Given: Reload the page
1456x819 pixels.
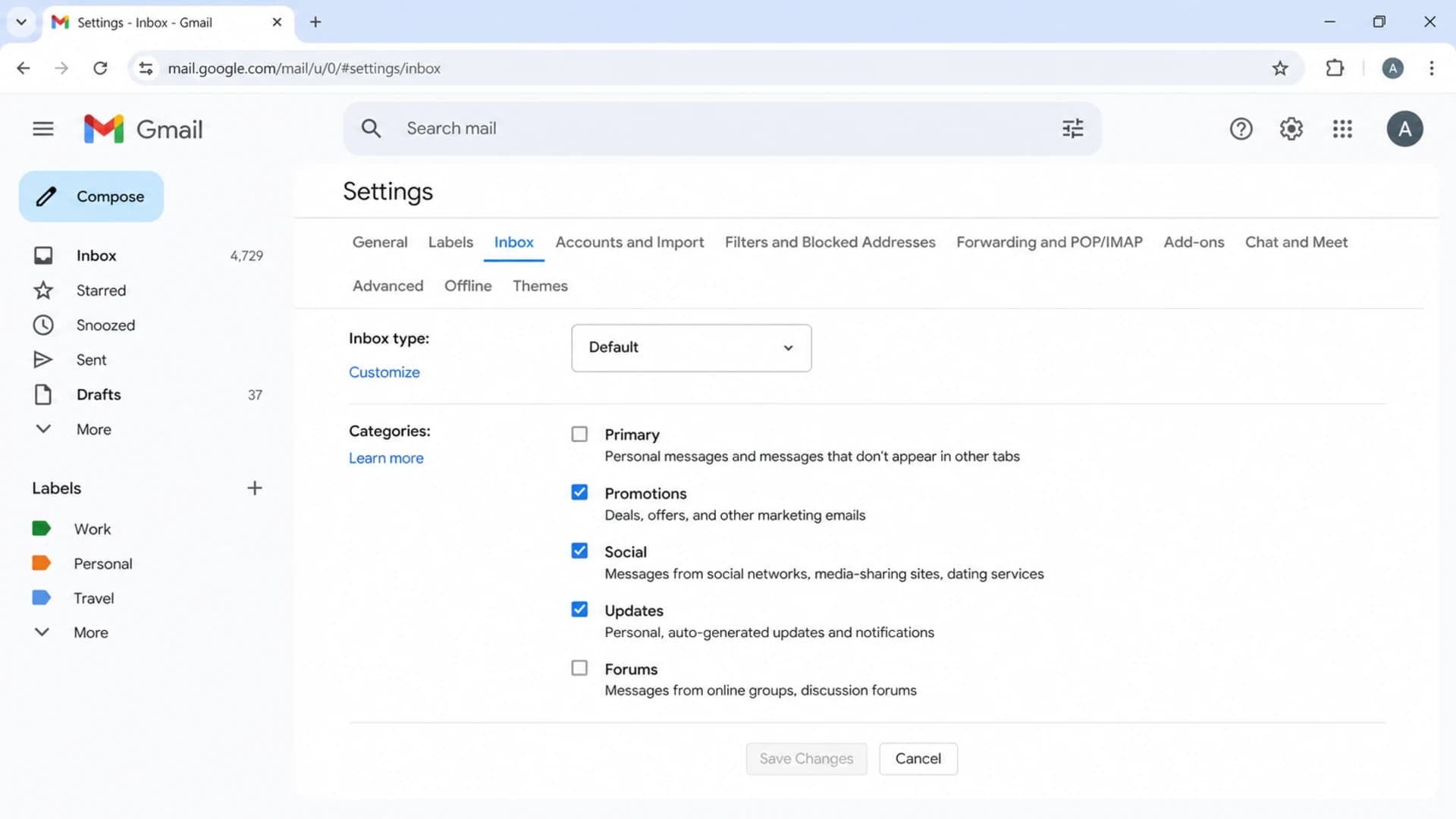Looking at the screenshot, I should pos(100,68).
